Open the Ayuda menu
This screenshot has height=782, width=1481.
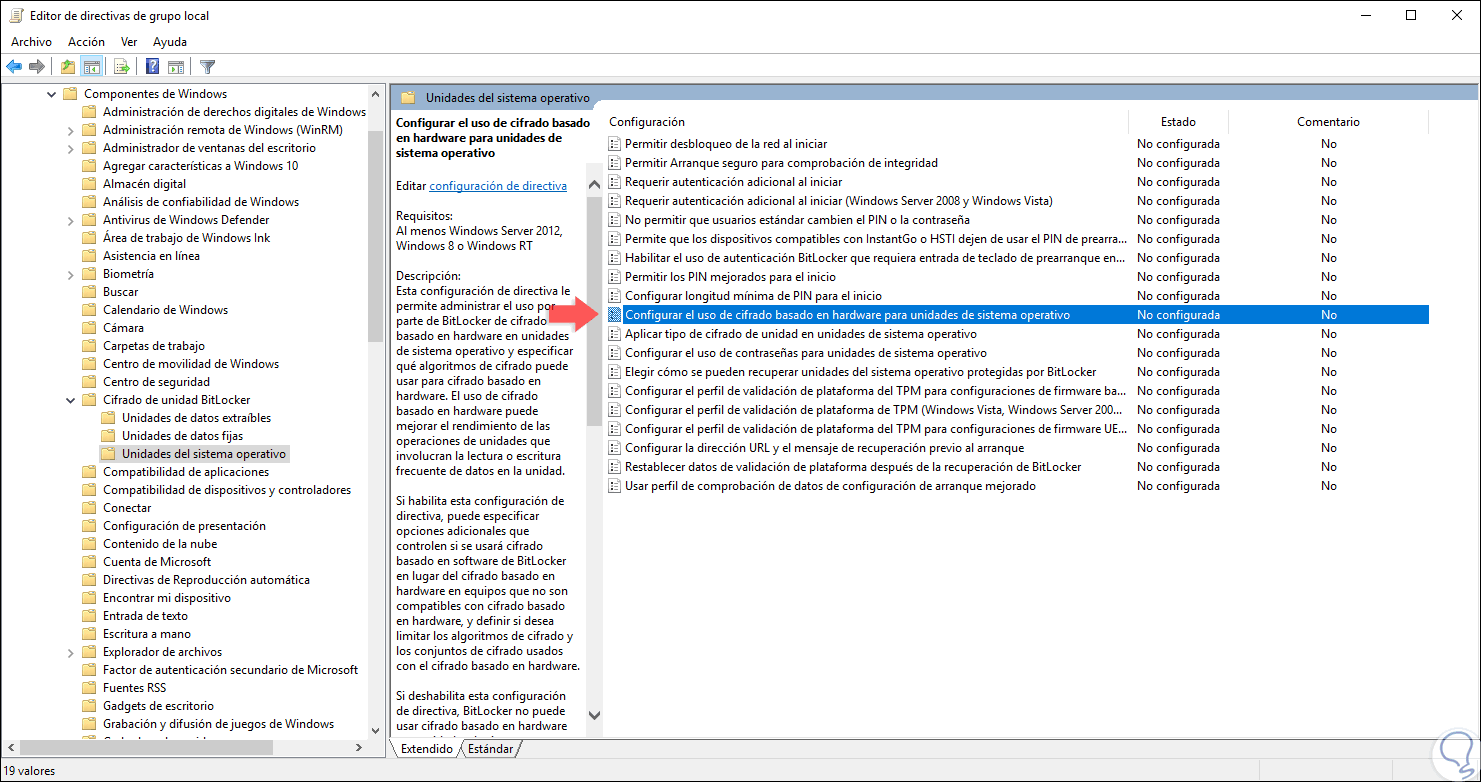(x=170, y=42)
